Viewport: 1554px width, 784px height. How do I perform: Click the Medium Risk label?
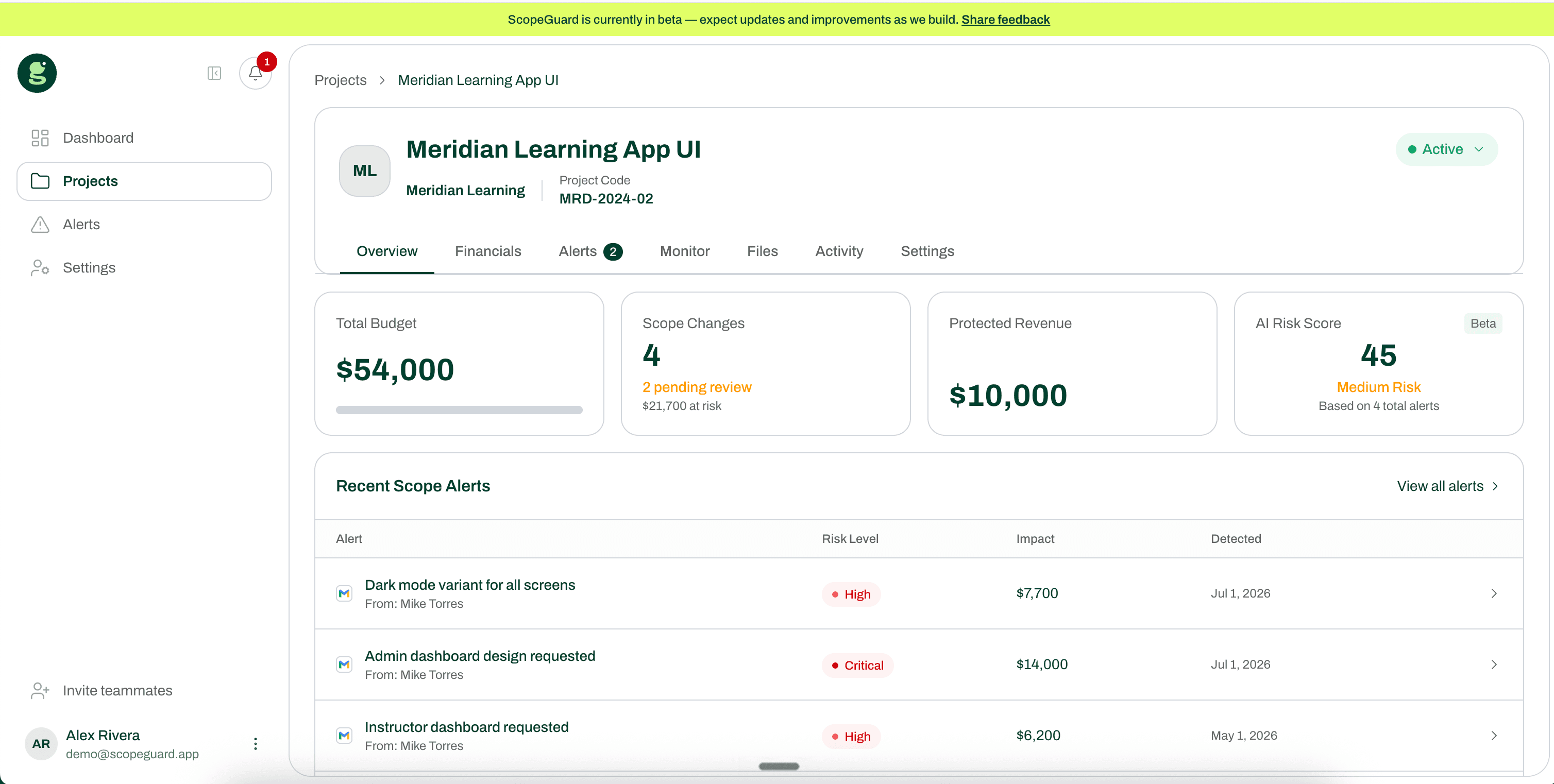pos(1378,387)
